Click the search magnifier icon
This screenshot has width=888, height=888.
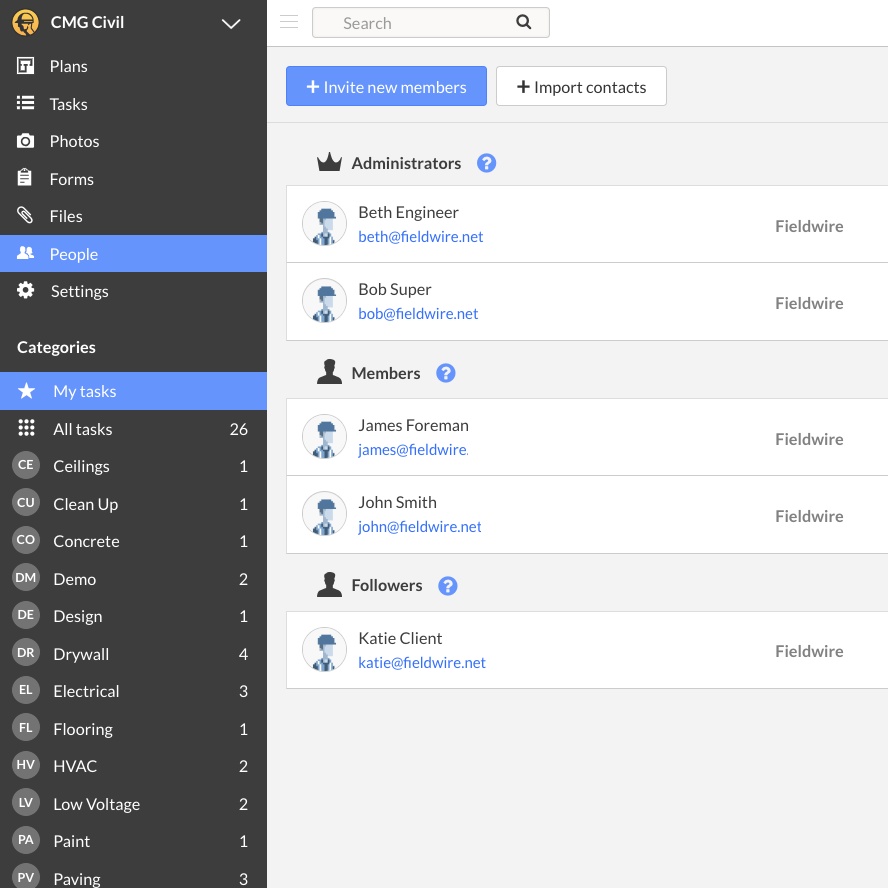pos(524,22)
